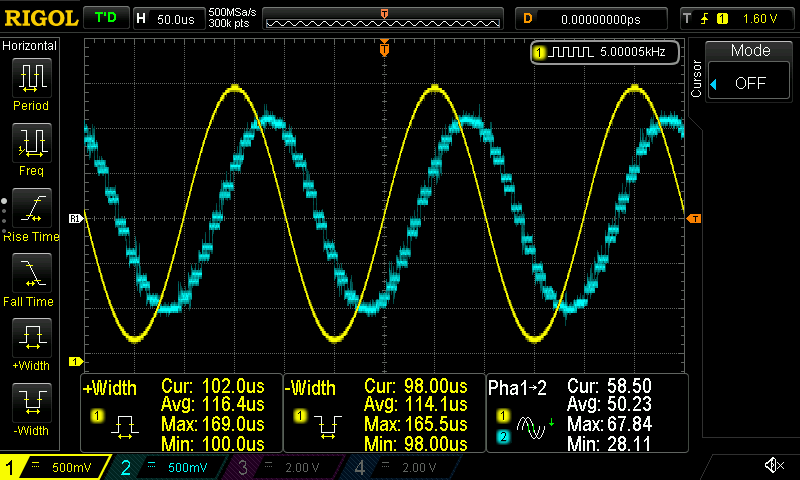Click the 1.60 V trigger level readout
Screen dimensions: 800x480
click(x=762, y=18)
